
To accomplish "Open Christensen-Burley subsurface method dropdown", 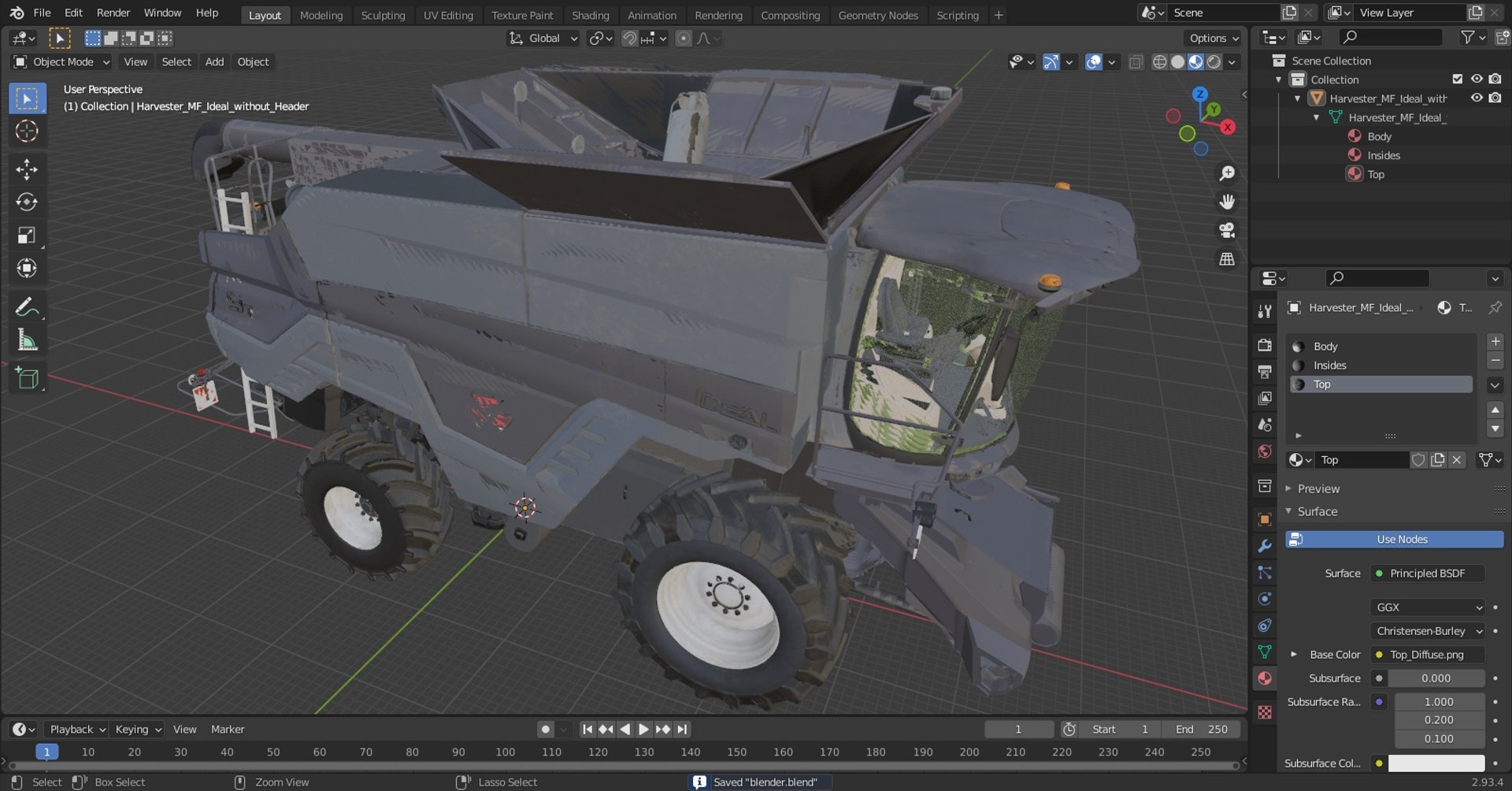I will [1428, 630].
